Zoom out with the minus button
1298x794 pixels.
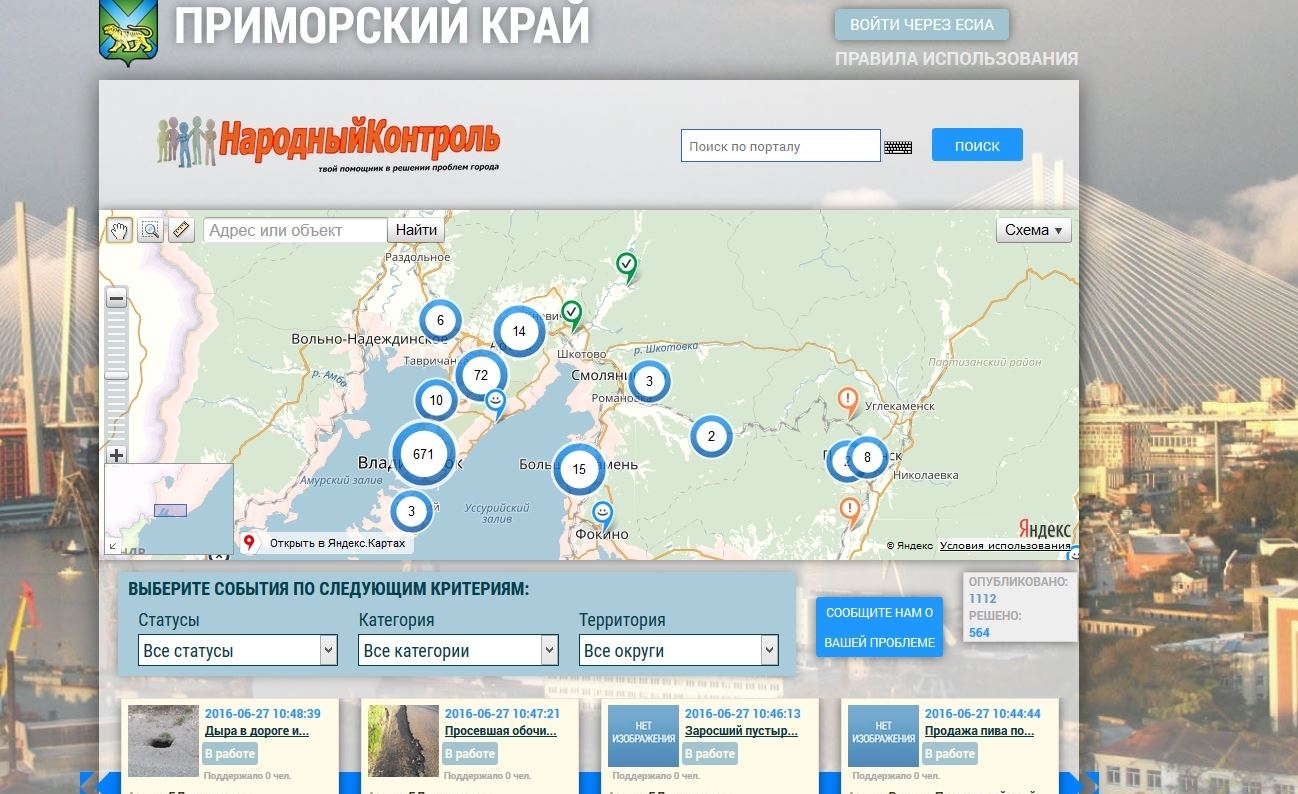tap(117, 298)
